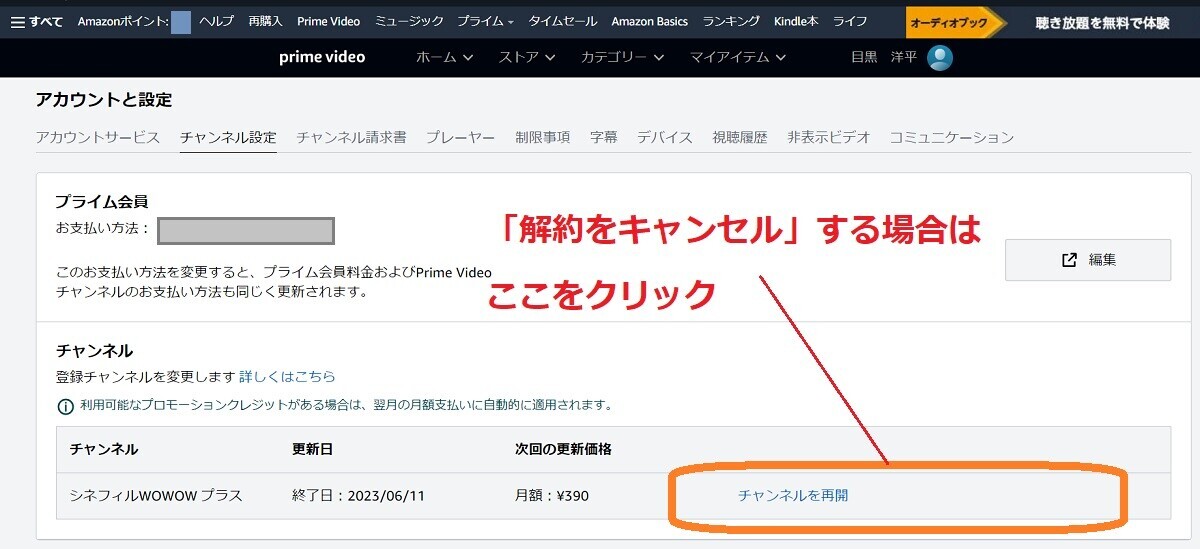Expand the マイアイテム dropdown menu
This screenshot has height=549, width=1200.
coord(738,58)
